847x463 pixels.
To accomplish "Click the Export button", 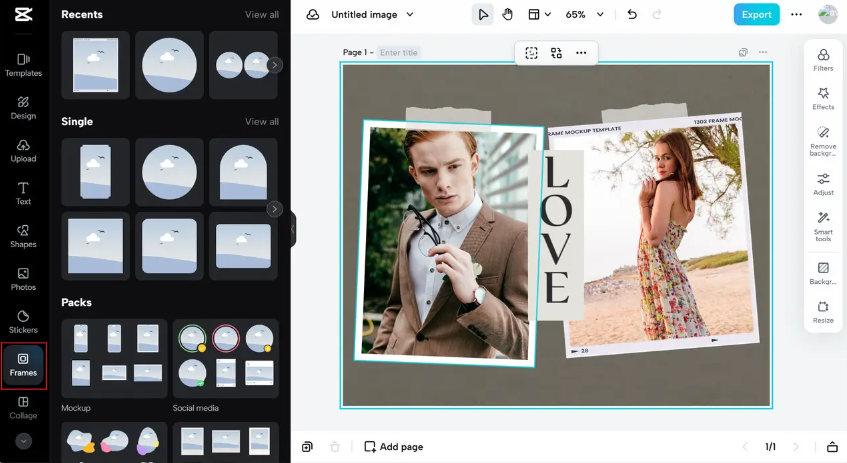I will (x=756, y=15).
